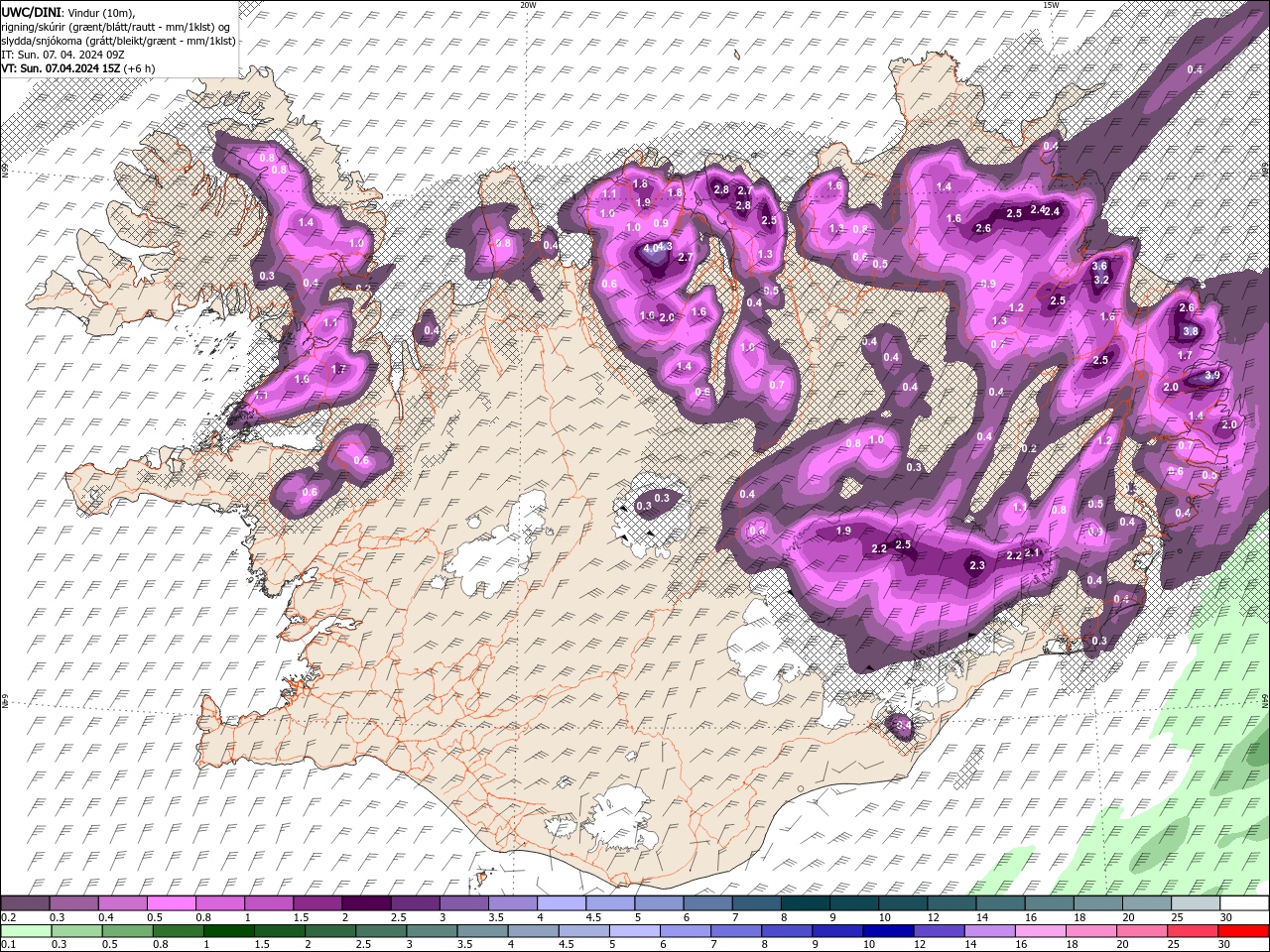The width and height of the screenshot is (1270, 952).
Task: Select the deep blue 10 rain legend swatch
Action: (x=888, y=931)
